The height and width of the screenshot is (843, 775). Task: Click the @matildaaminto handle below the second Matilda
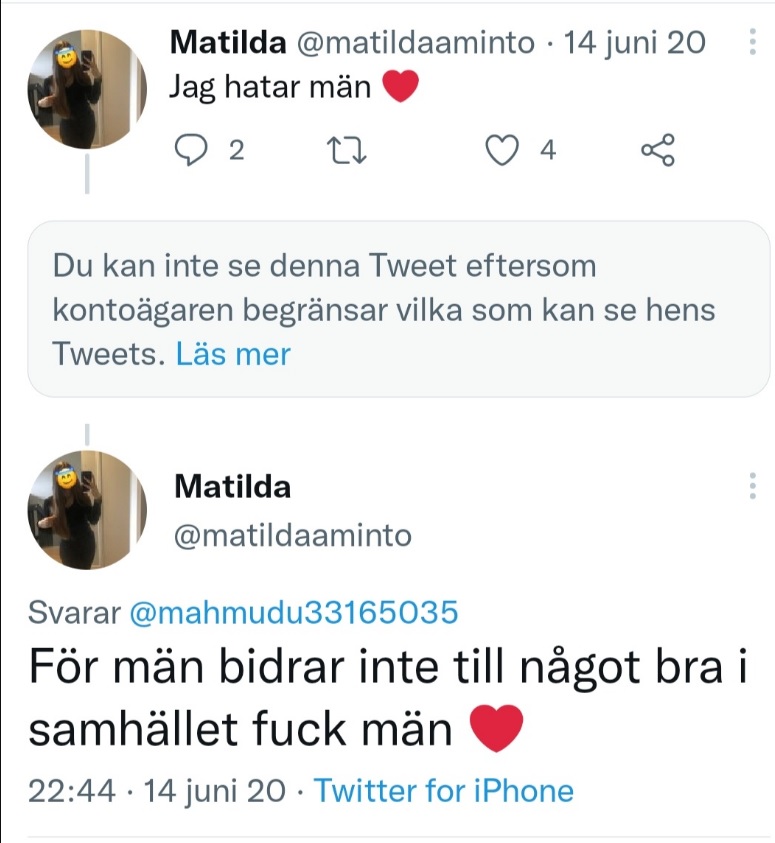292,535
